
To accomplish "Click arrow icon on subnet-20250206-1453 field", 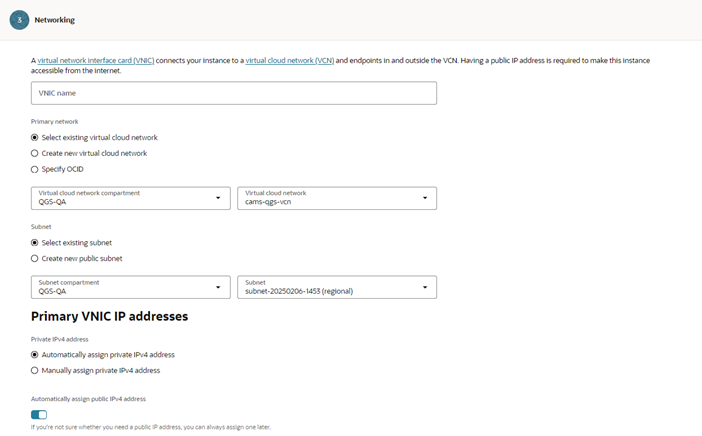I will click(x=424, y=287).
